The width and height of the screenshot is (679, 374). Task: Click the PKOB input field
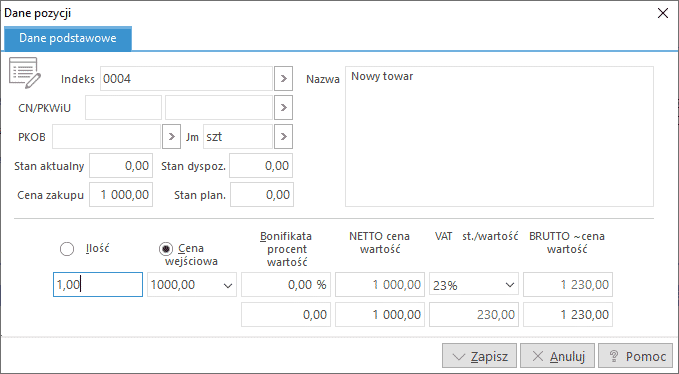coord(107,136)
